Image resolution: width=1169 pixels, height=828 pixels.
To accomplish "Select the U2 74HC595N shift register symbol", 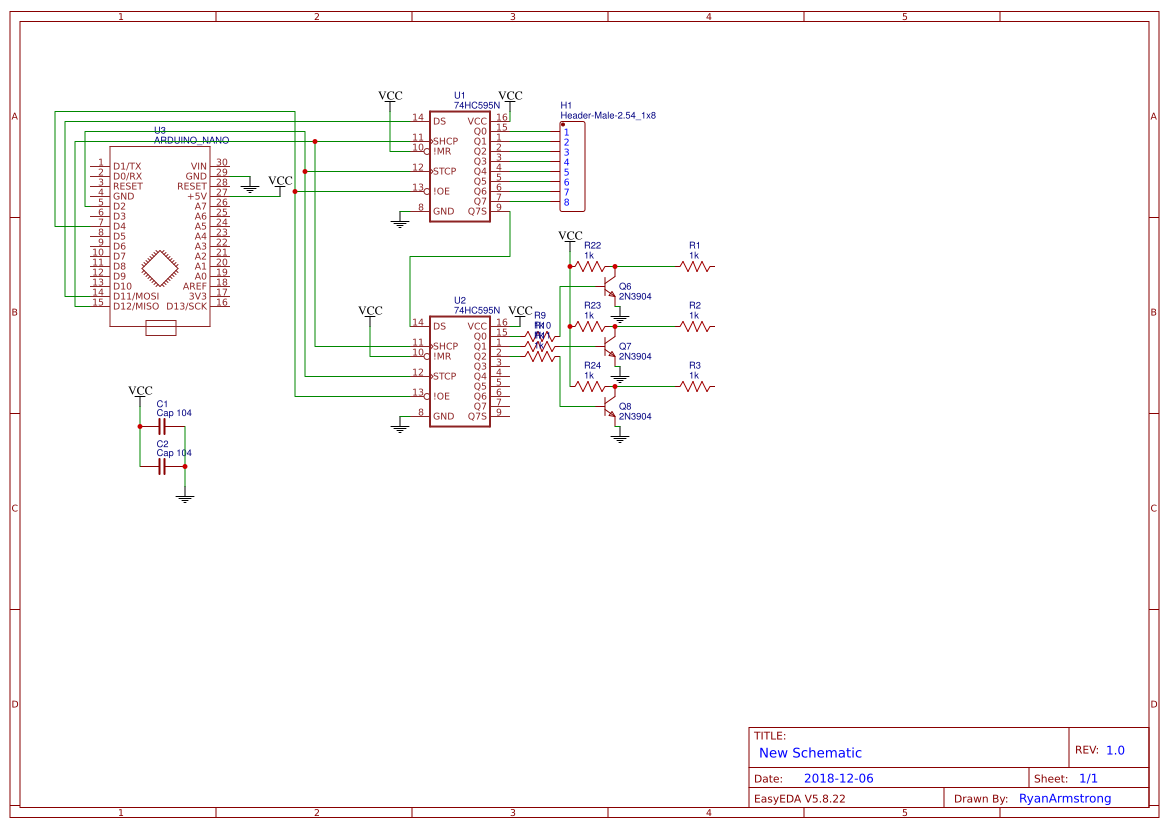I will (x=460, y=370).
